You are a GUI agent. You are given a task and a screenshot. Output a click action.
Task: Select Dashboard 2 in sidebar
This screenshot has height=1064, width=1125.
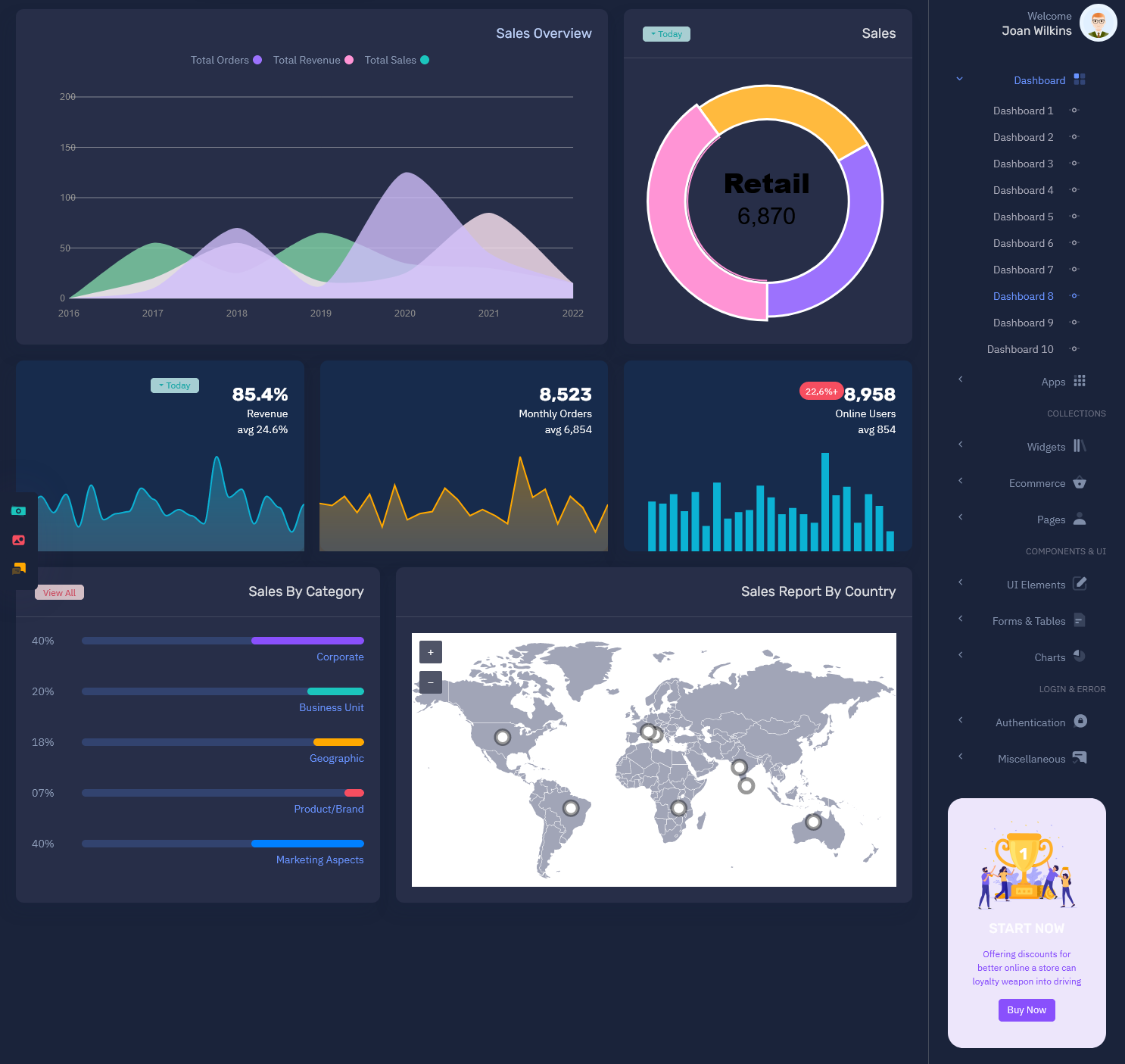[1023, 137]
